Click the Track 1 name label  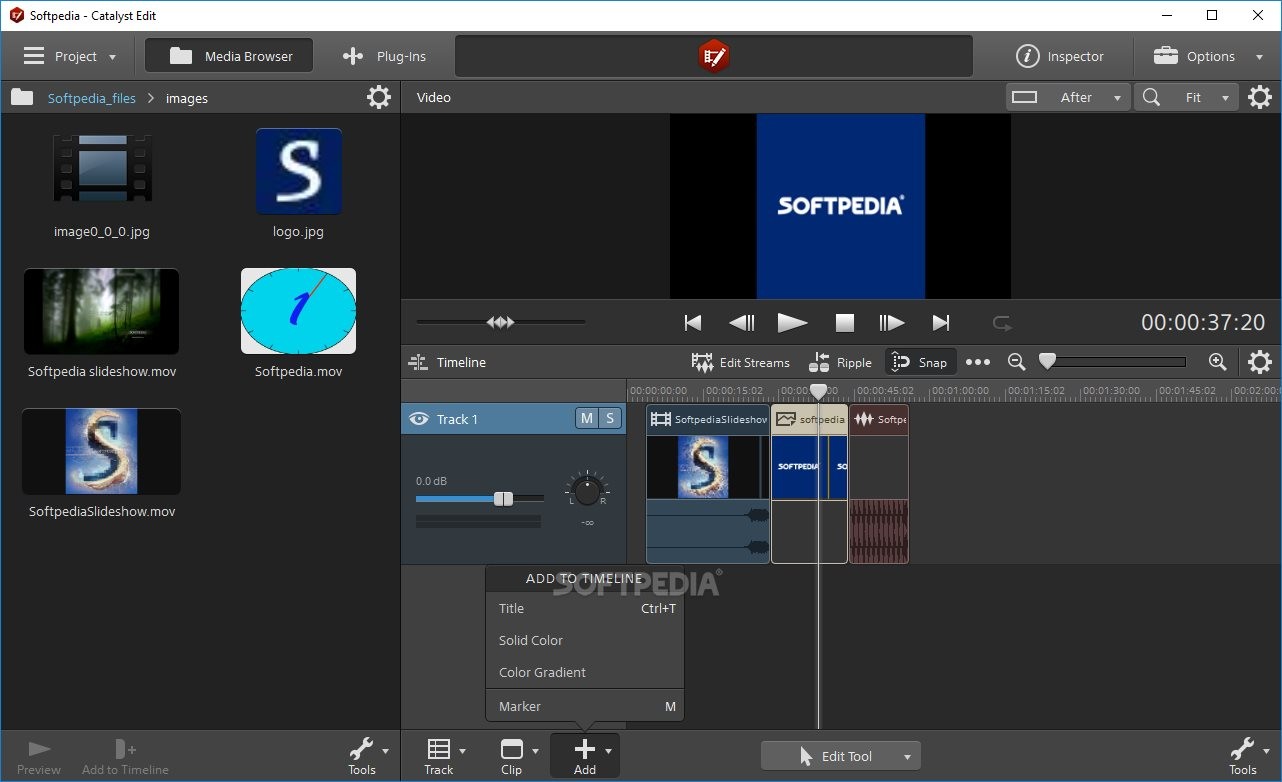point(457,419)
